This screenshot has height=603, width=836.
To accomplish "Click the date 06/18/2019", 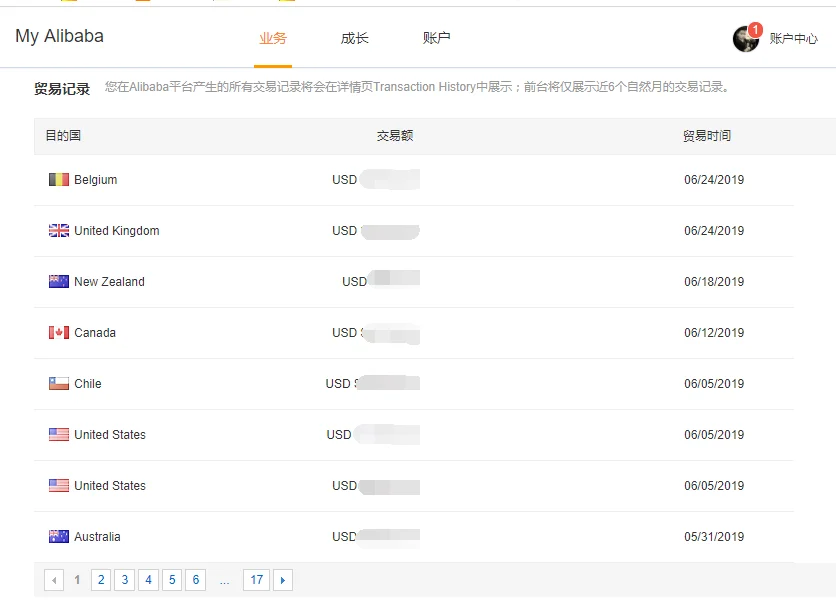I will pos(714,282).
